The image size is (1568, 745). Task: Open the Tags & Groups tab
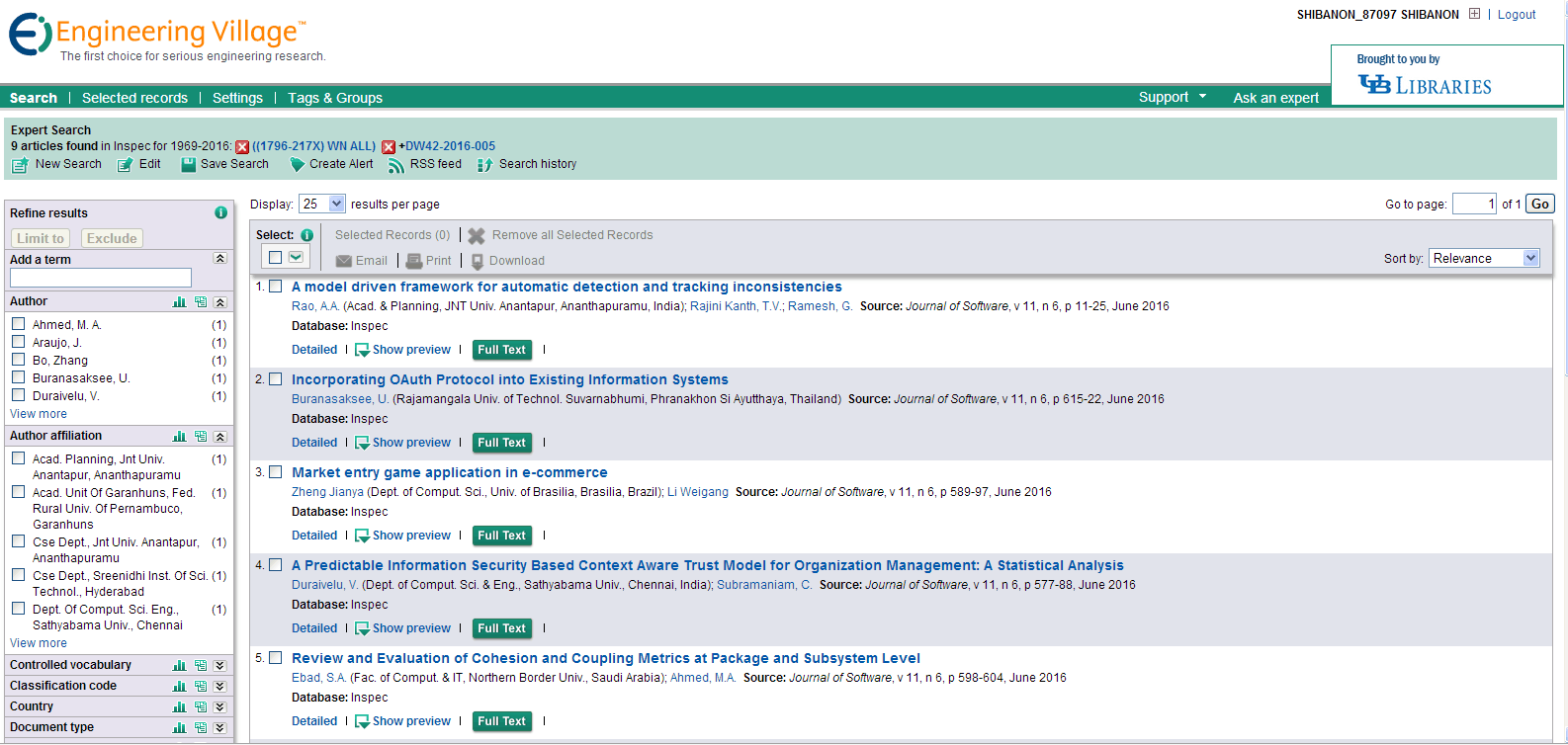point(335,98)
